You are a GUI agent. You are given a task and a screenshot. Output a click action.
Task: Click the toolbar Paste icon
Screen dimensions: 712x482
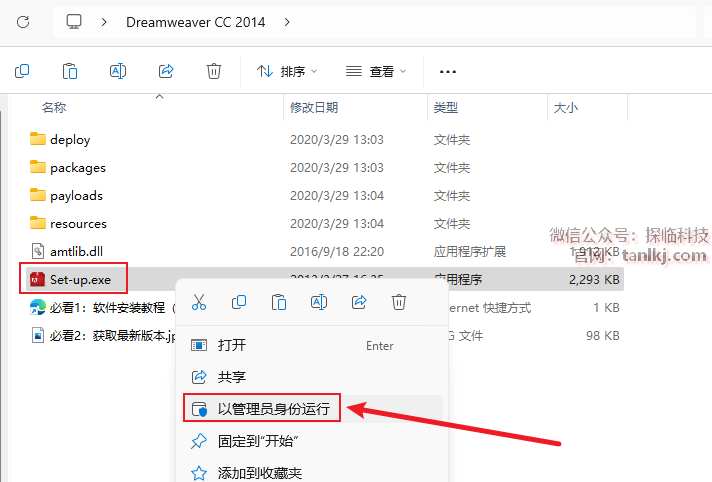pos(70,71)
